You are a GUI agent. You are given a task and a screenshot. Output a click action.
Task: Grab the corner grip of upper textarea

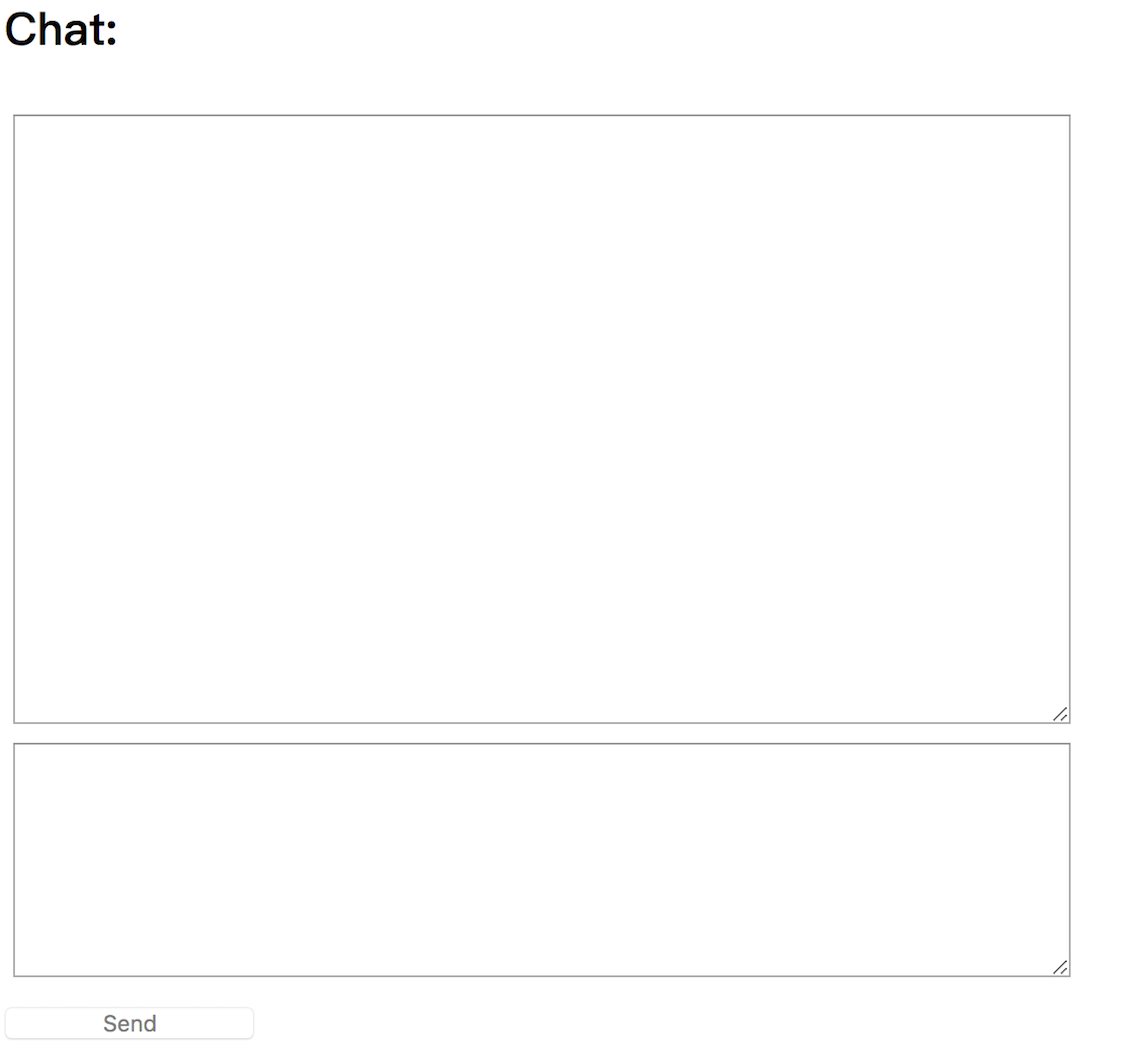[1060, 714]
